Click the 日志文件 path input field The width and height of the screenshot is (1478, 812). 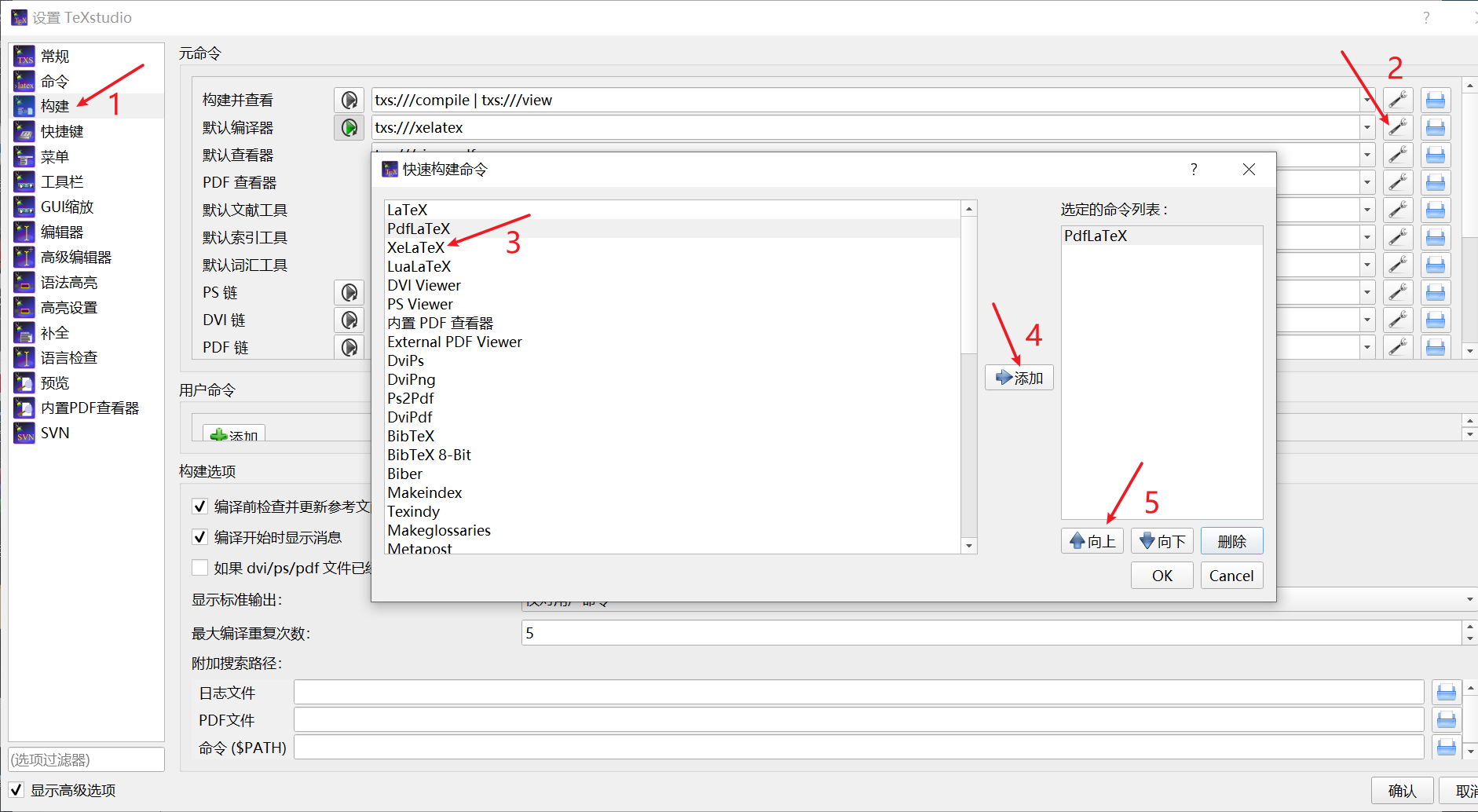click(x=858, y=693)
